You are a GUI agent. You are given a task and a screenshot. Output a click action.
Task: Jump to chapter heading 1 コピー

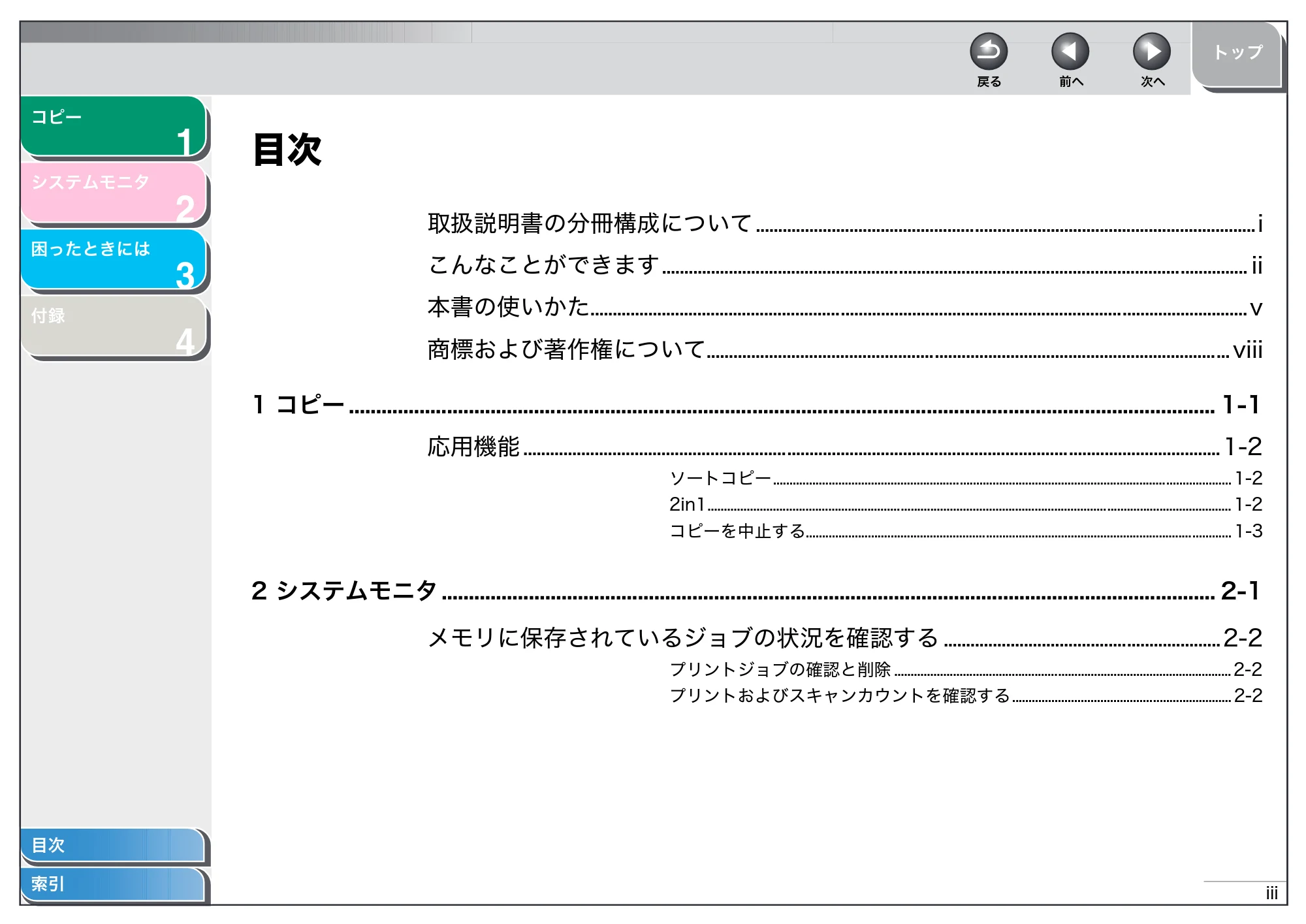pyautogui.click(x=756, y=405)
